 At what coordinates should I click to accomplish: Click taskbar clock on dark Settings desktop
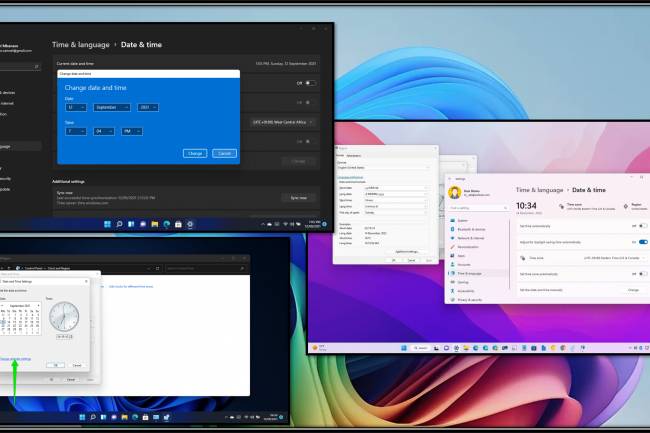pos(312,224)
